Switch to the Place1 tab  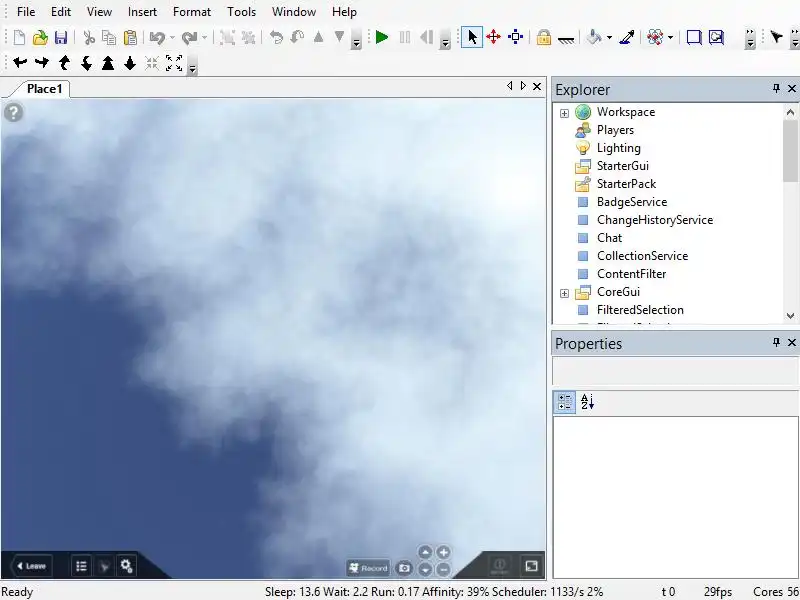44,89
